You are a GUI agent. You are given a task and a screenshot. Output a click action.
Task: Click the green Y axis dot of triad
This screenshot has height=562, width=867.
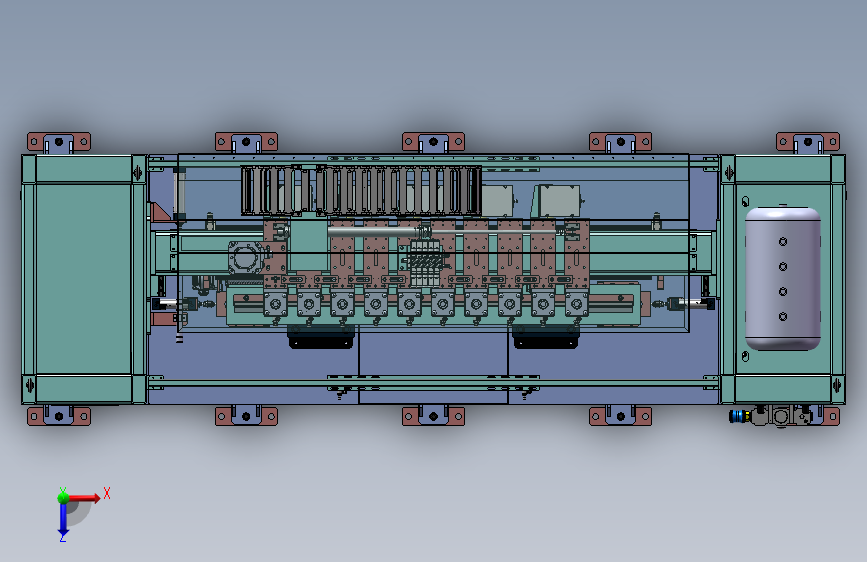coord(63,498)
